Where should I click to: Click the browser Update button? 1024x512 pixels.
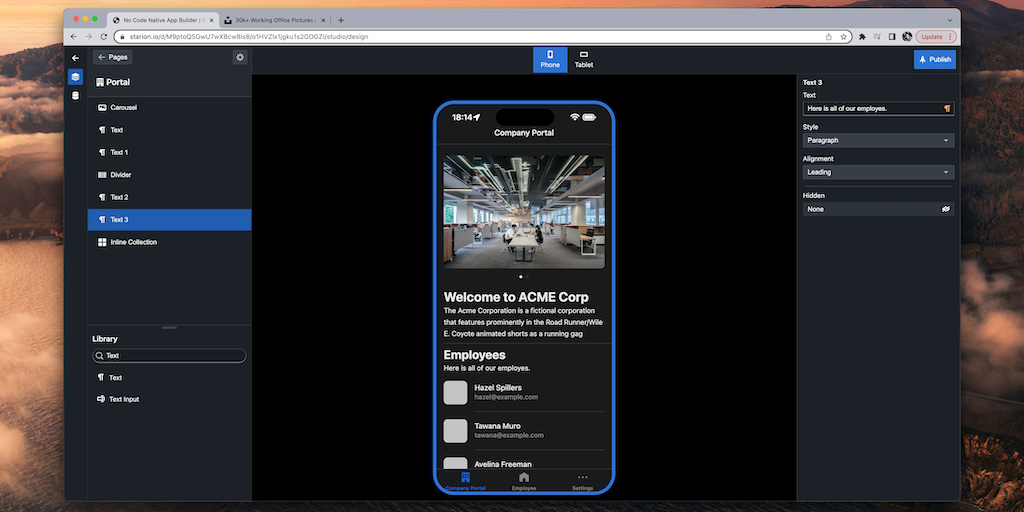pyautogui.click(x=936, y=37)
